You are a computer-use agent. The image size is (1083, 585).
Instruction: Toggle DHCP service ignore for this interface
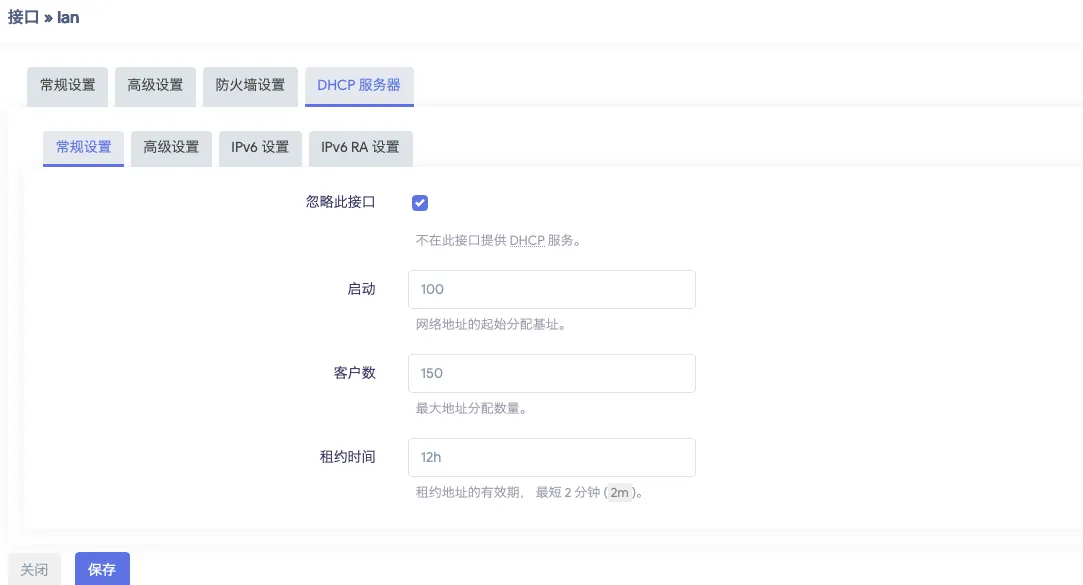coord(420,203)
